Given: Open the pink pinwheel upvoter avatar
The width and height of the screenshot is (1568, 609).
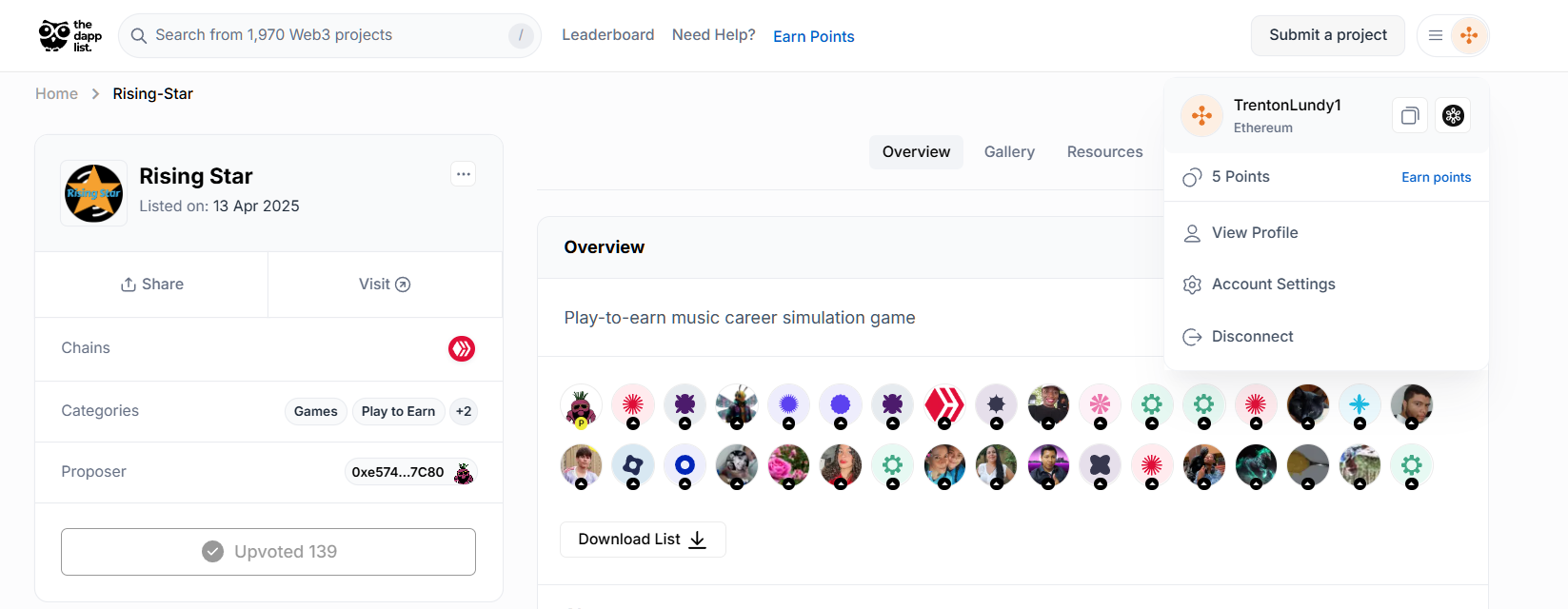Looking at the screenshot, I should tap(1100, 405).
